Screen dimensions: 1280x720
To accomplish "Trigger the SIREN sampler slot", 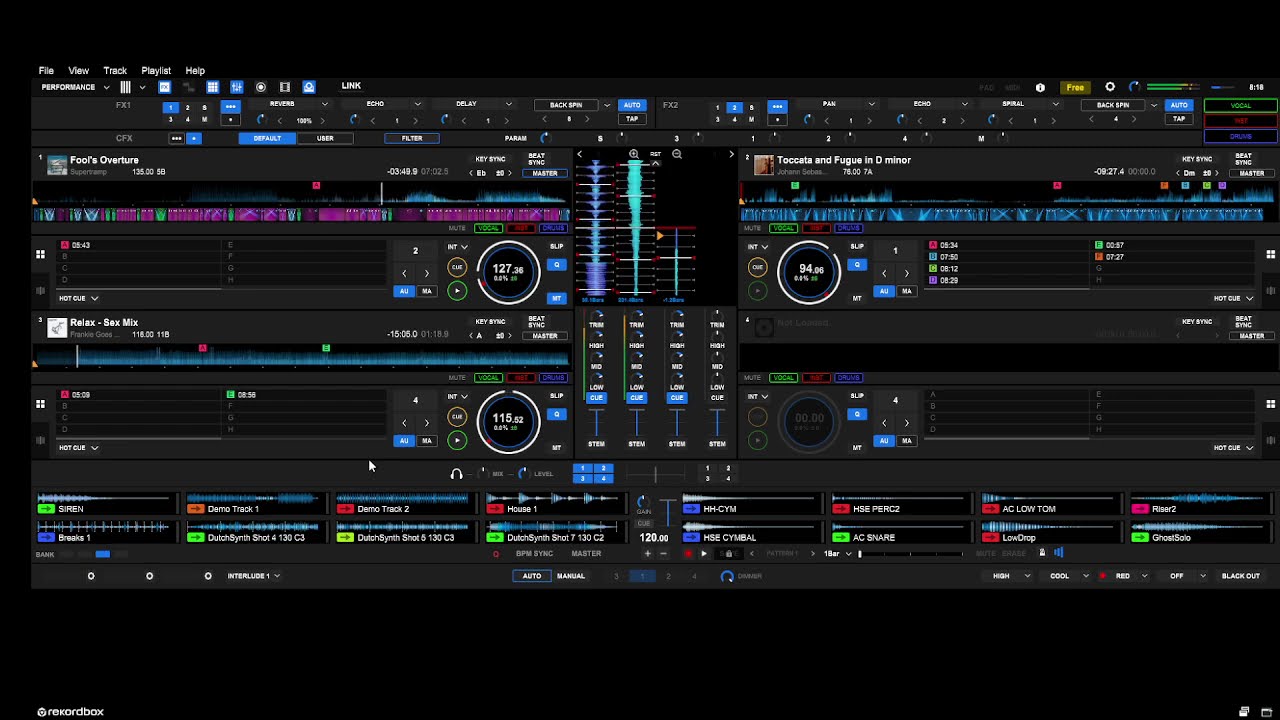I will (45, 509).
